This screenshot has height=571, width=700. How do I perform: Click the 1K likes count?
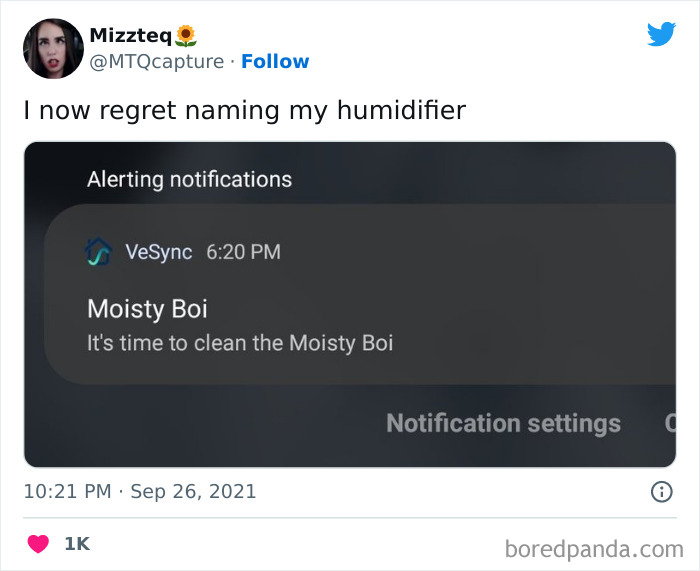tap(77, 544)
